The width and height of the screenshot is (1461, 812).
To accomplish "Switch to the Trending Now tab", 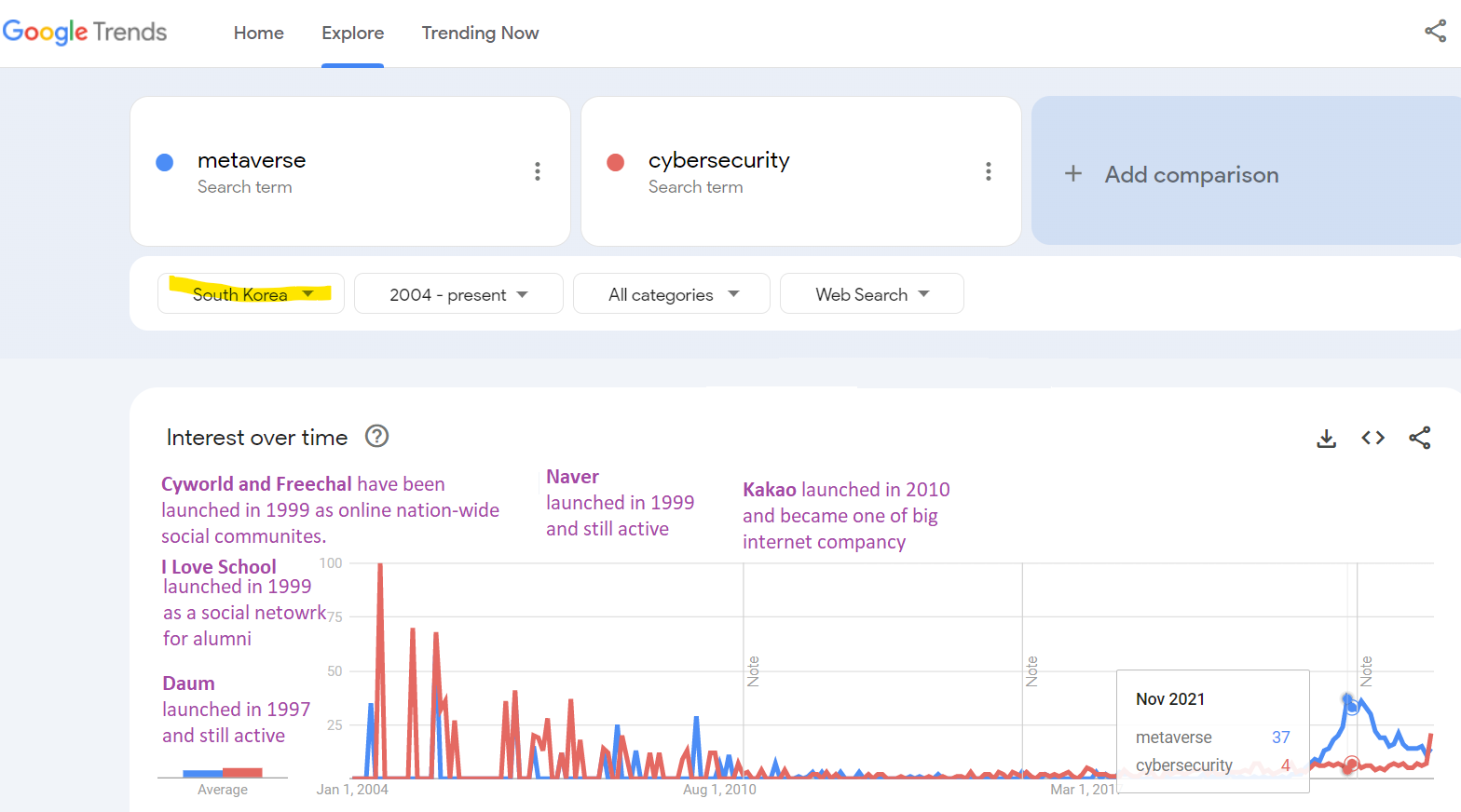I will [x=480, y=33].
